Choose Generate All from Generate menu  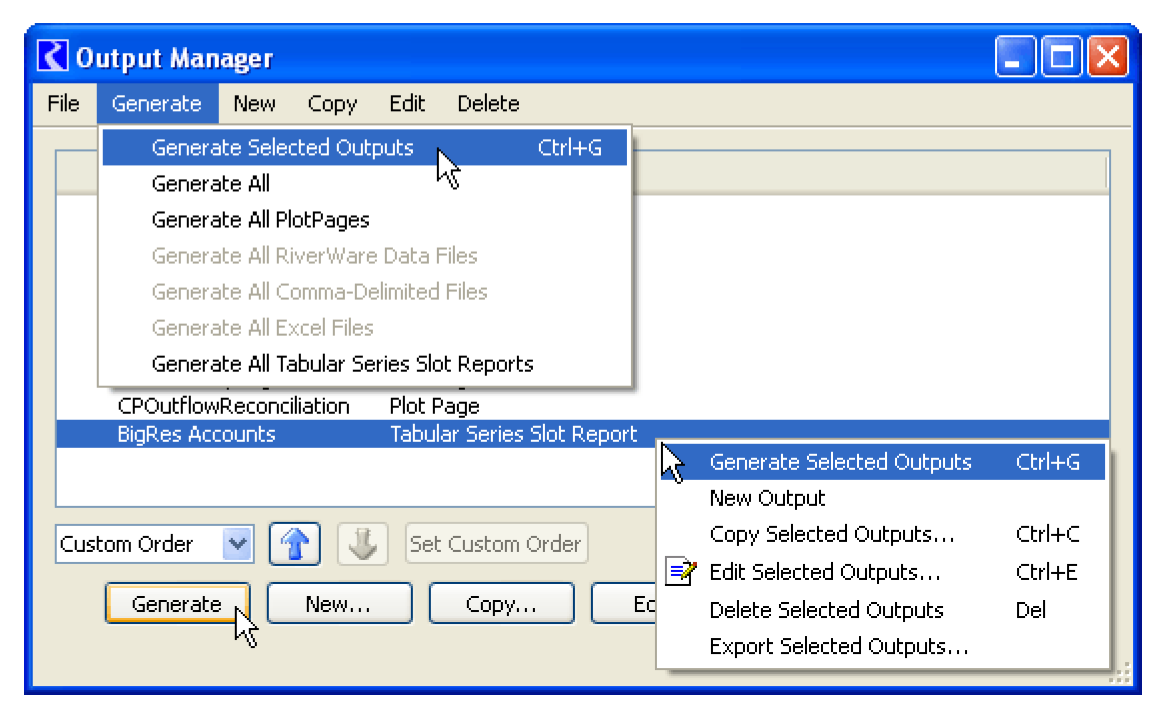click(x=211, y=184)
